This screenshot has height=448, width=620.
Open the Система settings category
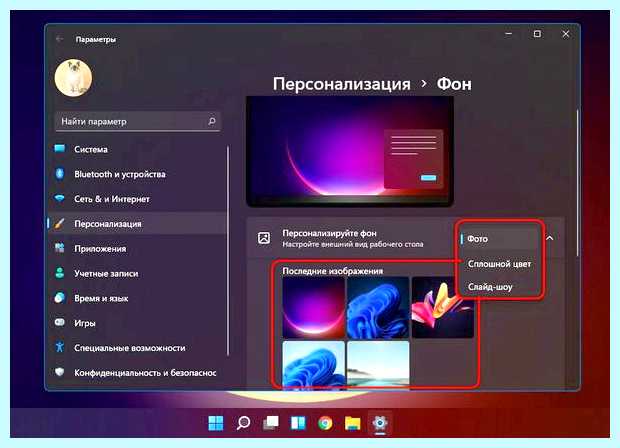[137, 149]
